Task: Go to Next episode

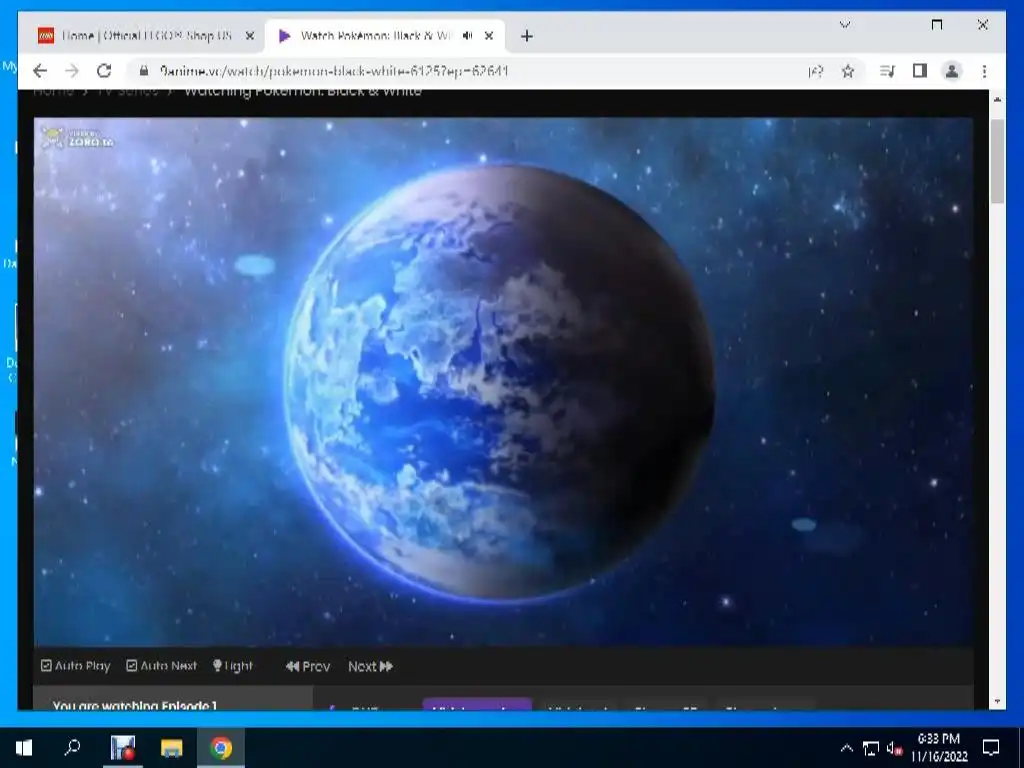Action: pyautogui.click(x=370, y=667)
